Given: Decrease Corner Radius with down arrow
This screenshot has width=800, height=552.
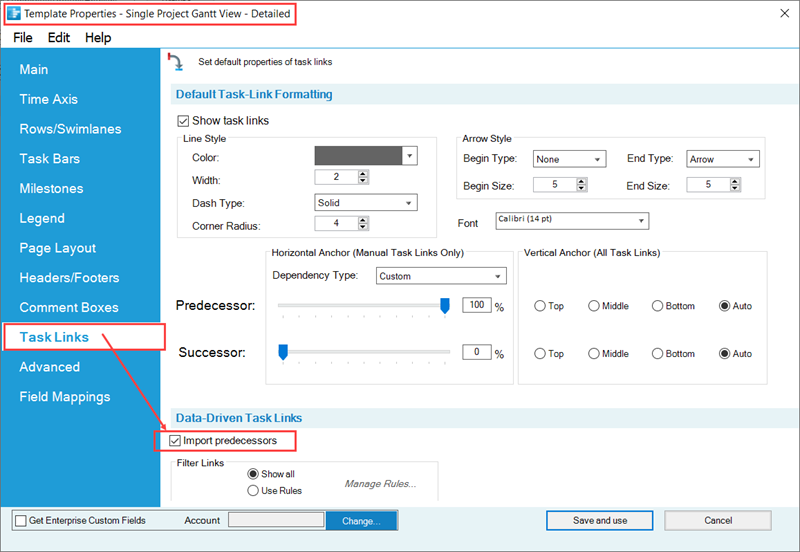Looking at the screenshot, I should tap(363, 227).
